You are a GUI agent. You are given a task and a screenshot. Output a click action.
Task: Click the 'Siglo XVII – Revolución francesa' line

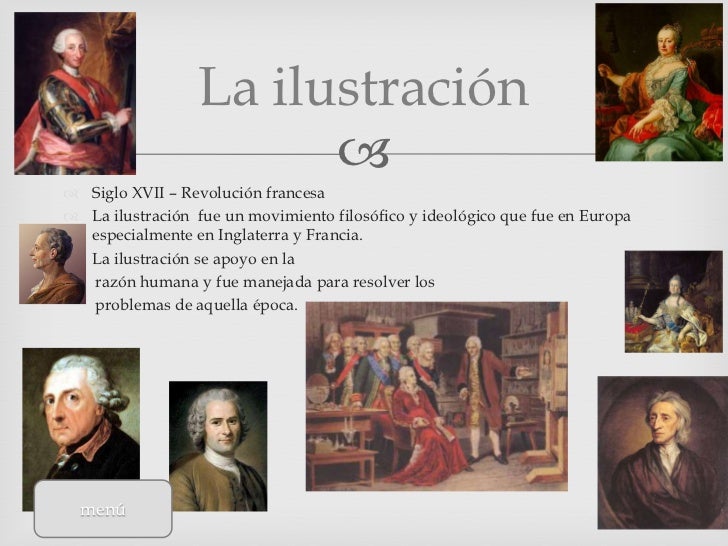pos(208,192)
